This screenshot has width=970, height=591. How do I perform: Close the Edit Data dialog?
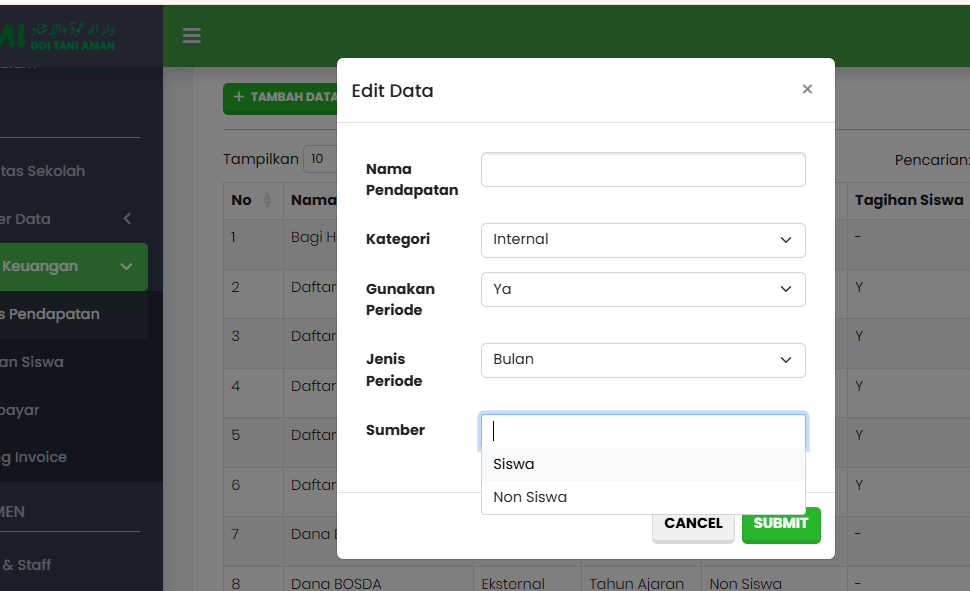click(x=807, y=89)
